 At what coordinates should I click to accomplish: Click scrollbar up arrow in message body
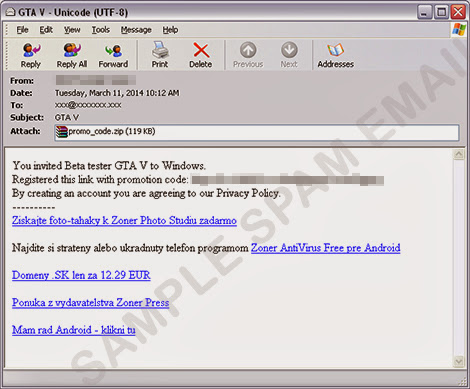click(459, 154)
